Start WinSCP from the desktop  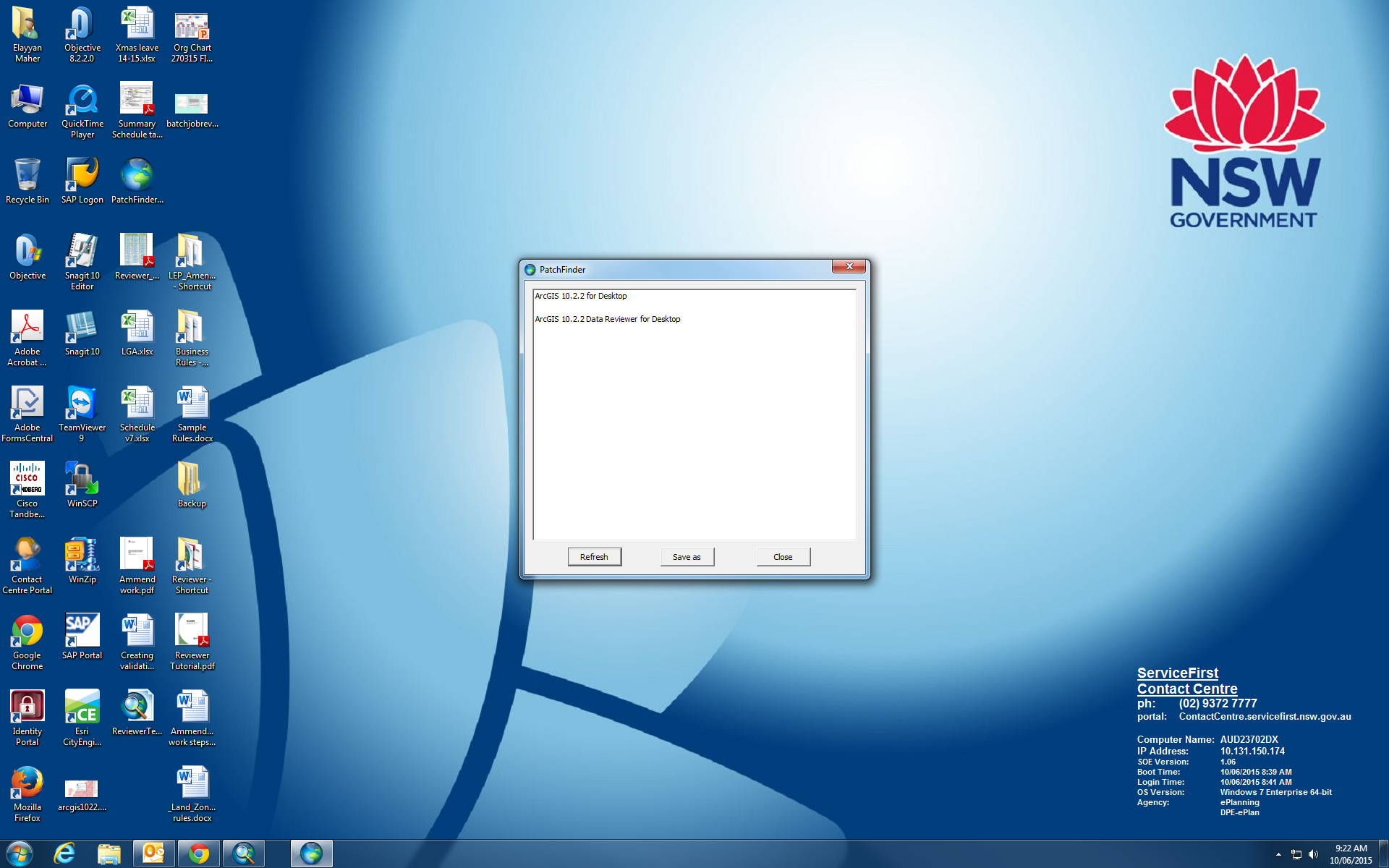click(82, 477)
